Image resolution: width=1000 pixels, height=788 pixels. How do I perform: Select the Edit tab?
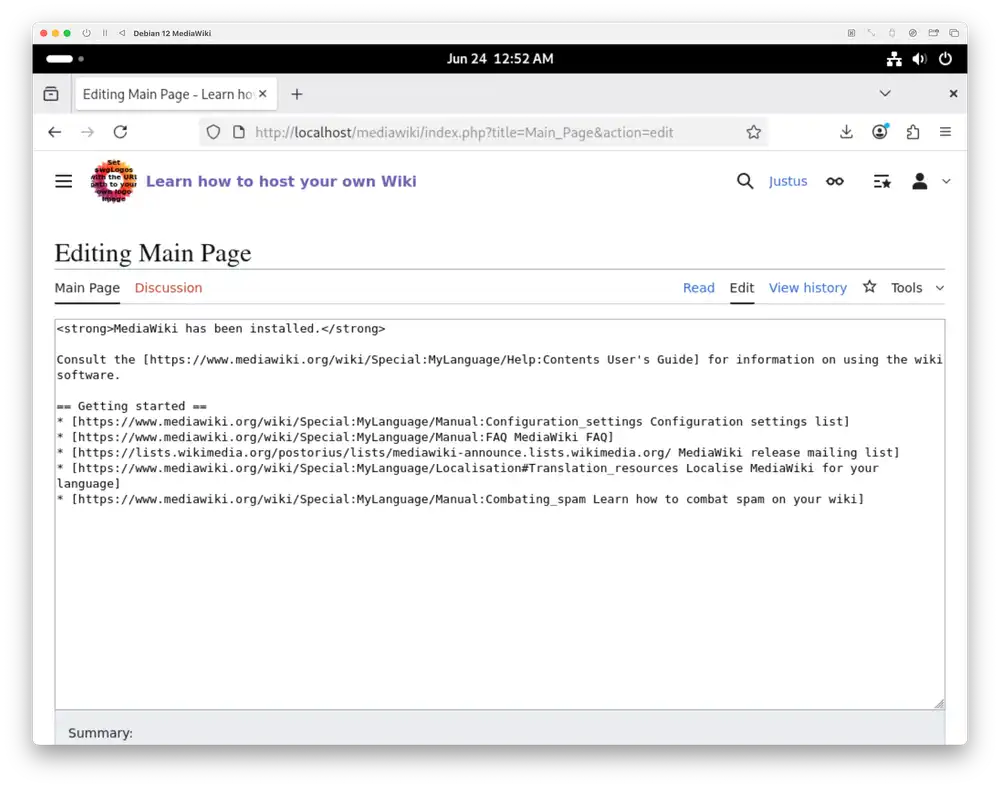tap(742, 288)
